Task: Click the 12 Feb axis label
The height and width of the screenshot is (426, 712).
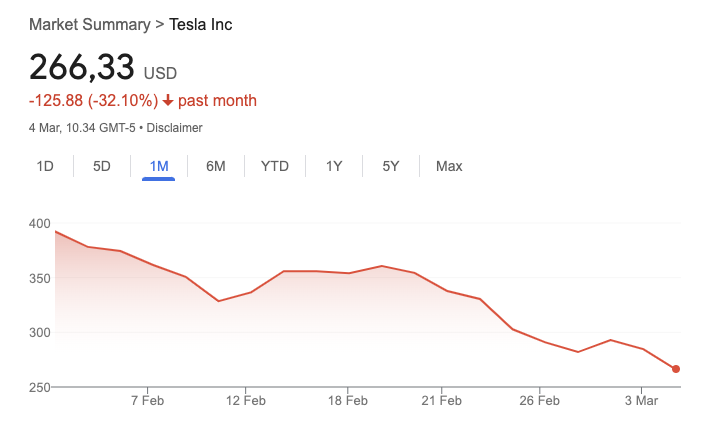Action: click(246, 401)
